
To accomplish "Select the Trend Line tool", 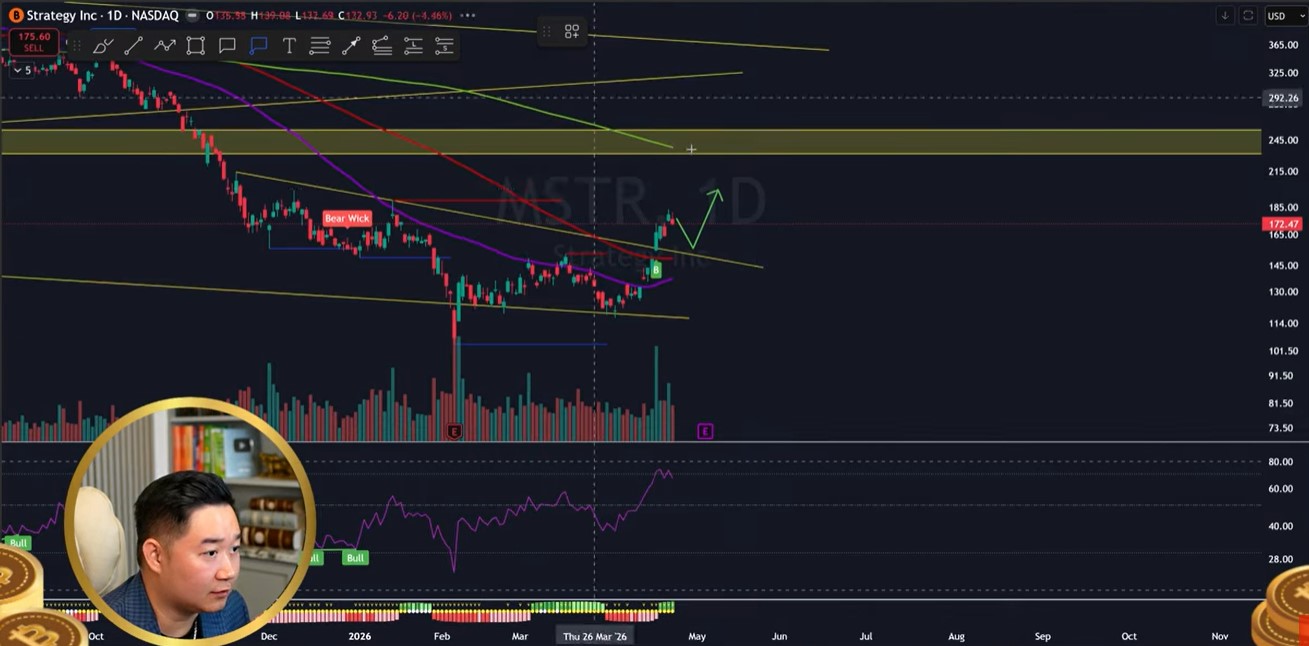I will tap(133, 46).
